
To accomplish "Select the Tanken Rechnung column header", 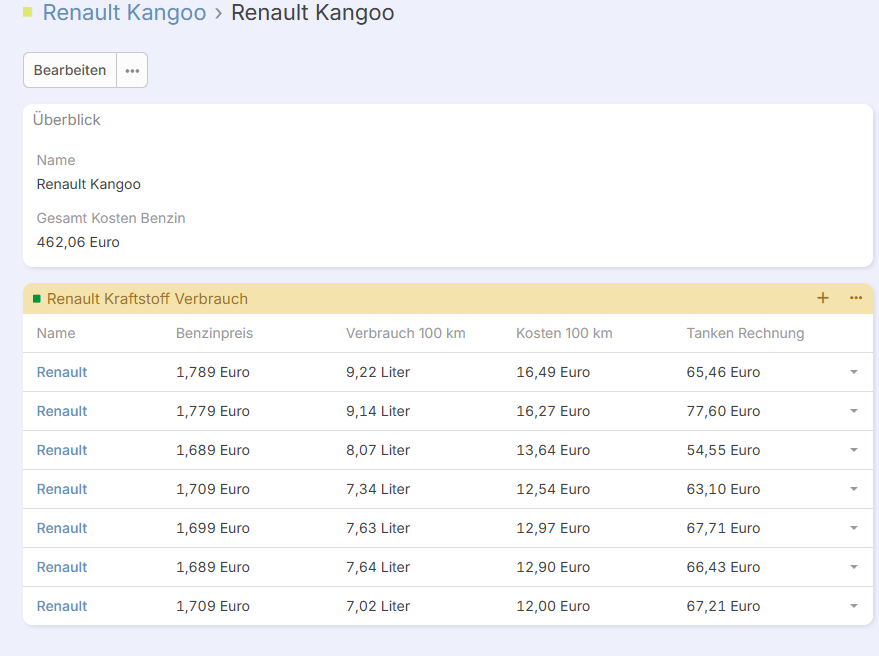I will click(745, 333).
